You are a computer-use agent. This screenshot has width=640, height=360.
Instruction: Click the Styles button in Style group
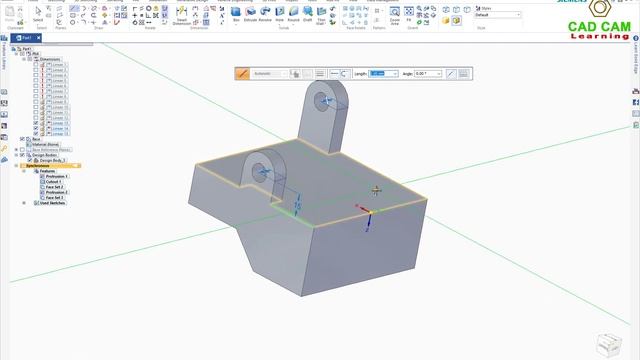coord(484,8)
